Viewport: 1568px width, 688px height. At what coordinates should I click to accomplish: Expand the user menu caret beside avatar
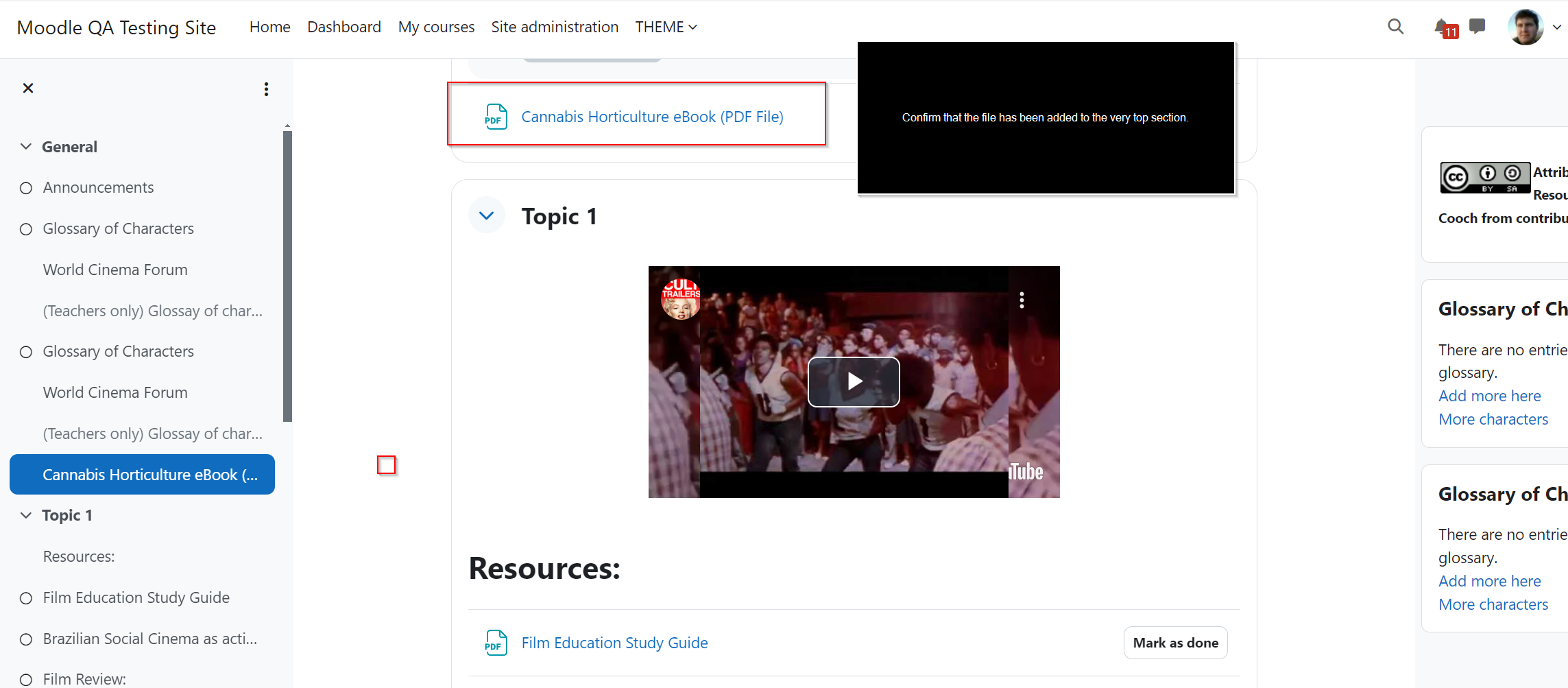[x=1556, y=27]
